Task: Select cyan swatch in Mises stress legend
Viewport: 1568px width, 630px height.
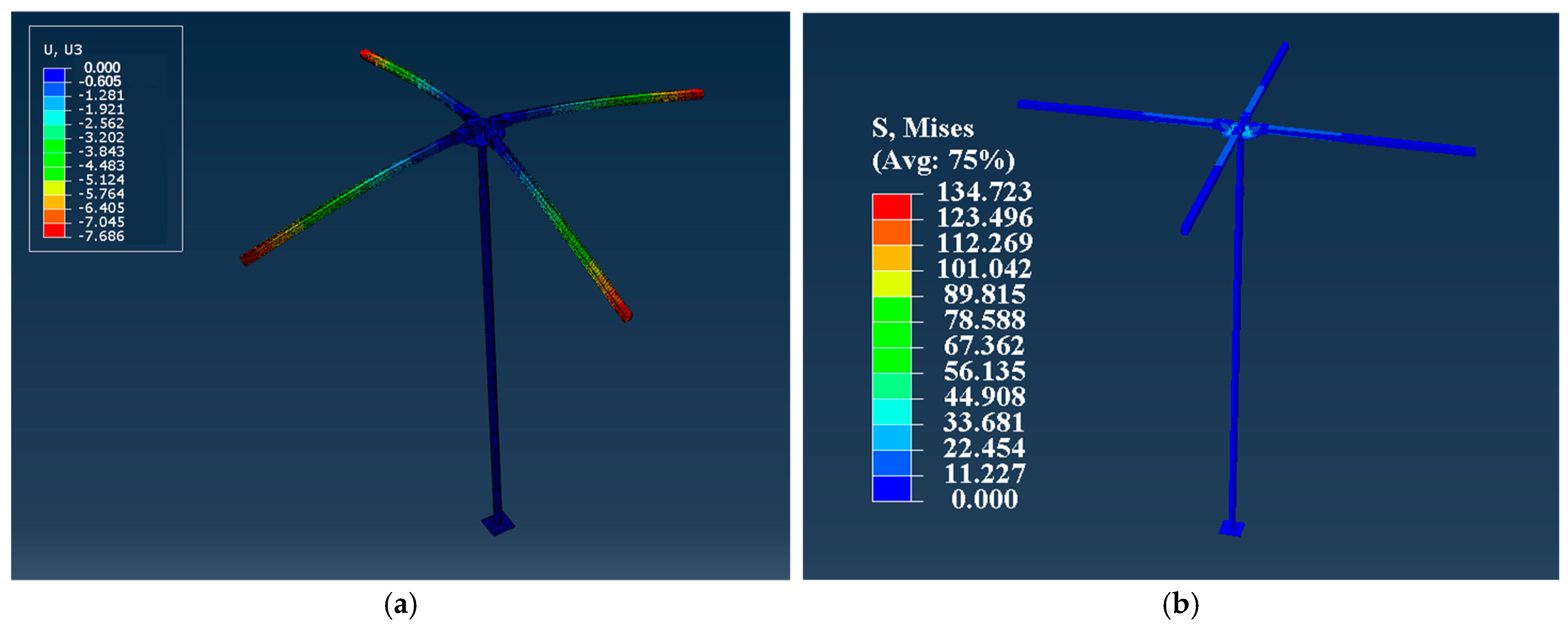Action: coord(892,412)
